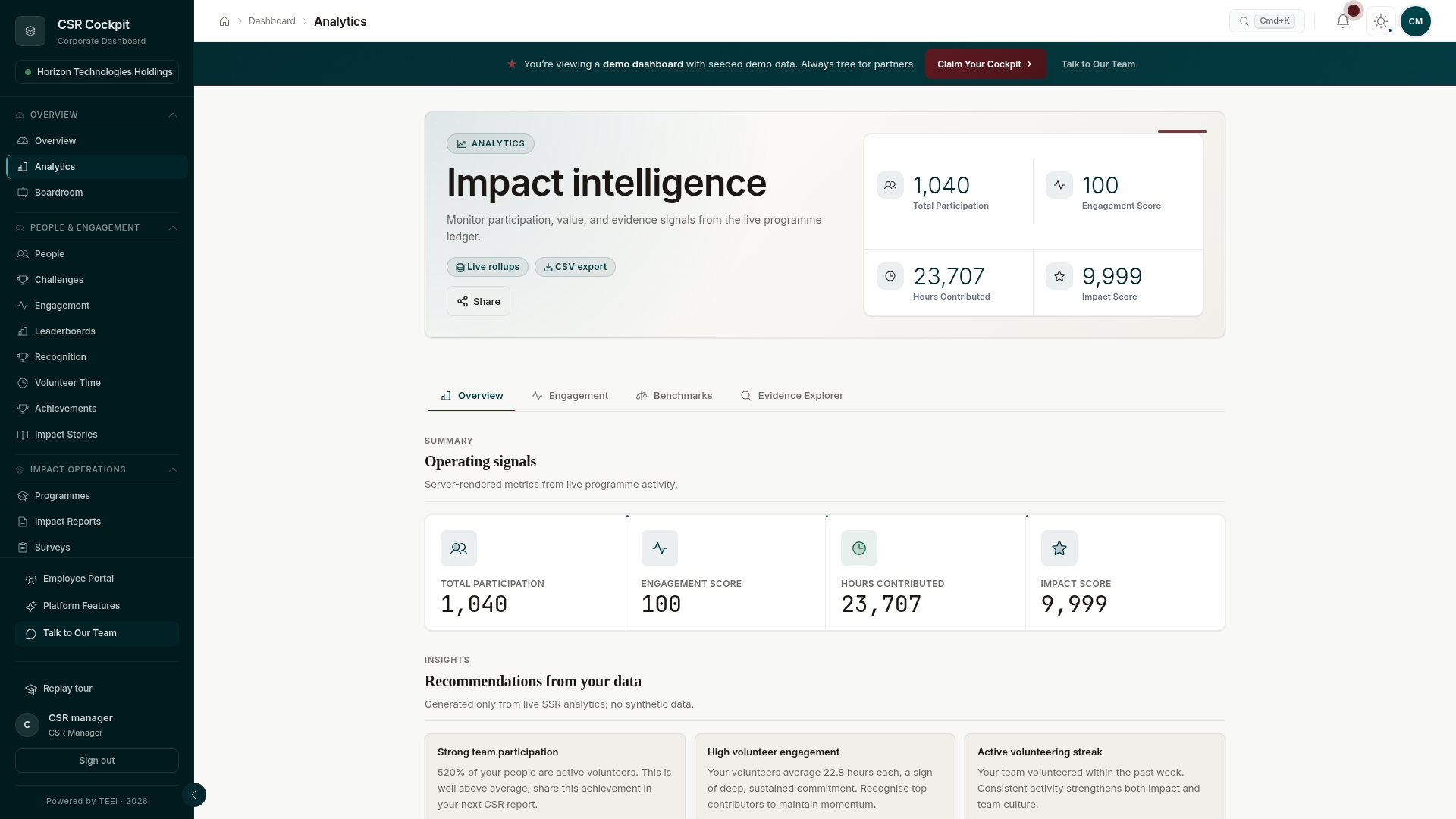Open People page in sidebar
1456x819 pixels.
[97, 254]
